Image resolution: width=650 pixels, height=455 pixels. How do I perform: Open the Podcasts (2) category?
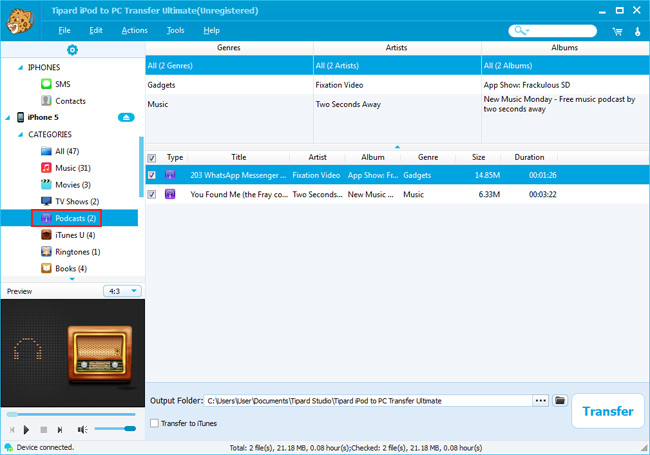coord(75,218)
